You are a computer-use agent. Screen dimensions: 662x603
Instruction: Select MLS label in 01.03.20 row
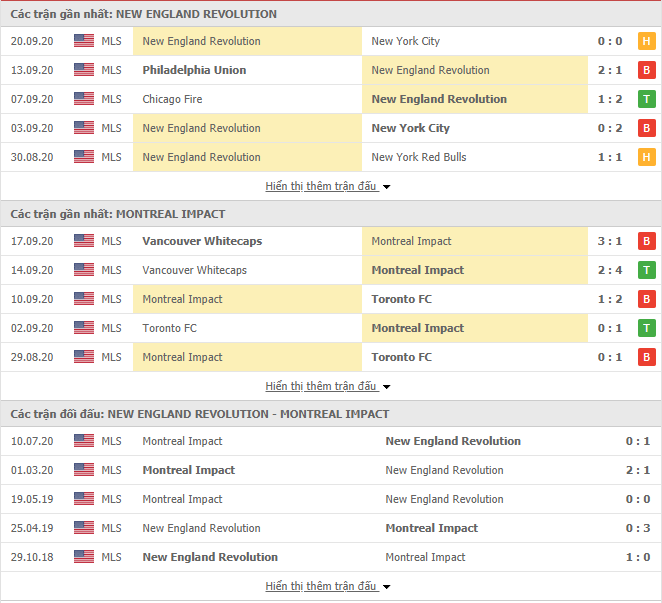[111, 470]
